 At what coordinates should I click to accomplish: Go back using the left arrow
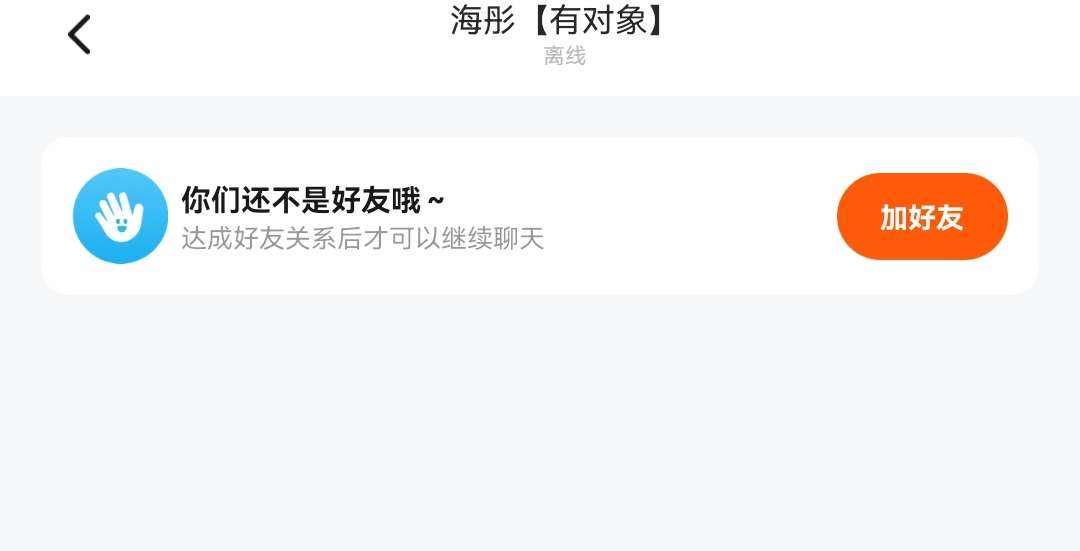tap(79, 34)
